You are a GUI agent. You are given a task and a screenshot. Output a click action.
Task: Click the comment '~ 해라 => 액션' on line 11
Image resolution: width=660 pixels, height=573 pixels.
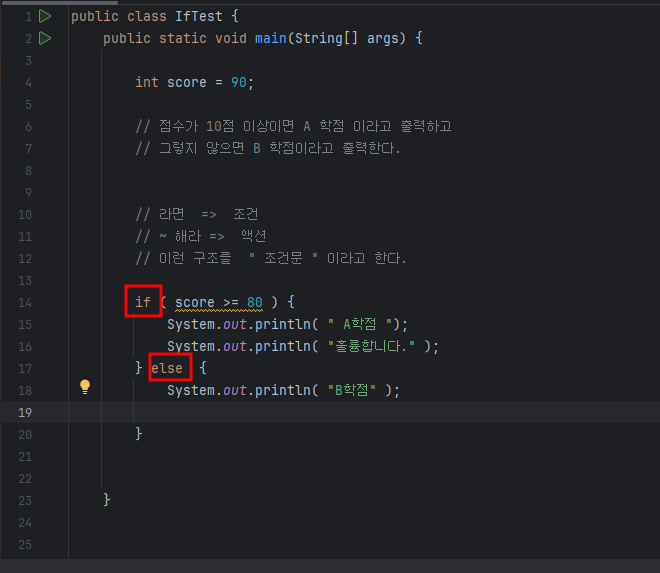tap(201, 236)
